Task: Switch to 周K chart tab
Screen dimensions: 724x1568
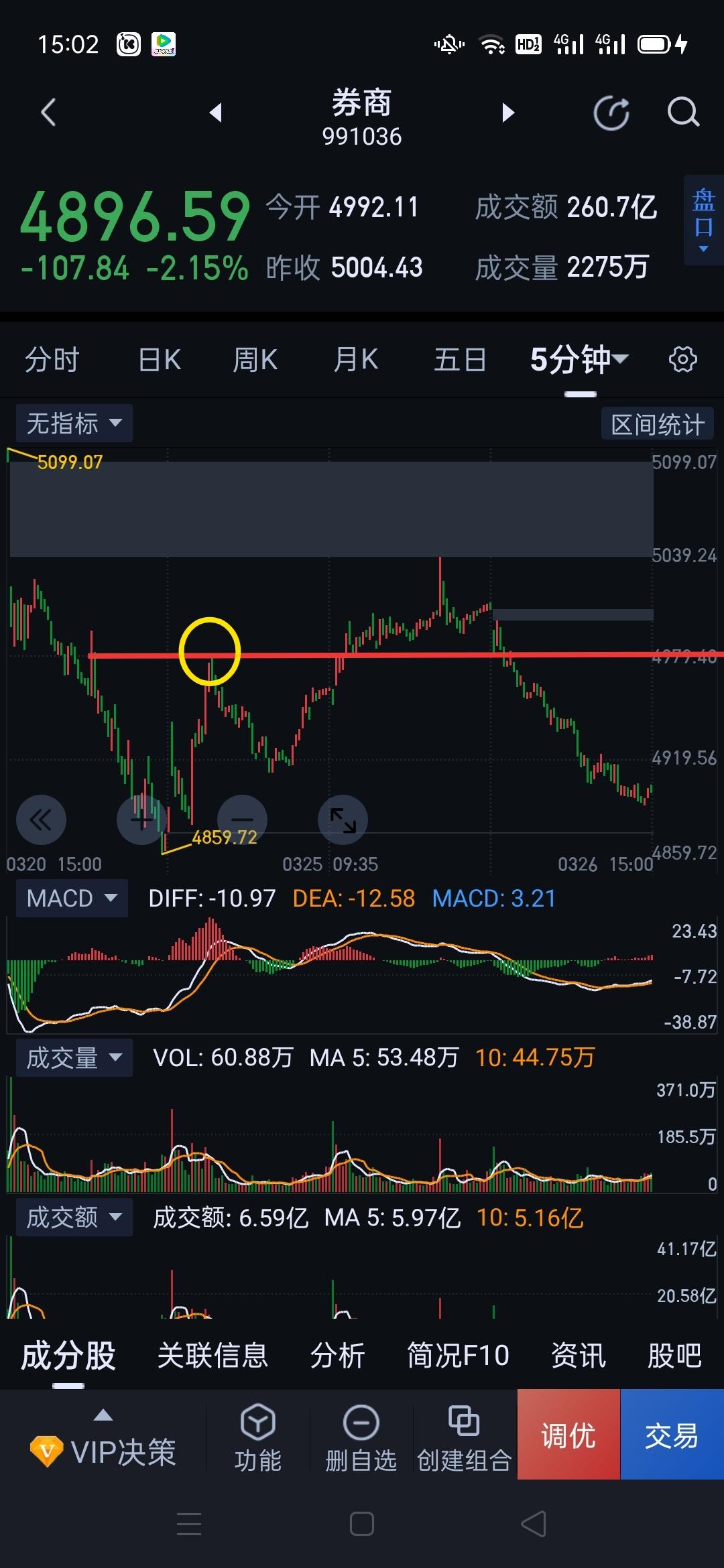Action: click(255, 360)
